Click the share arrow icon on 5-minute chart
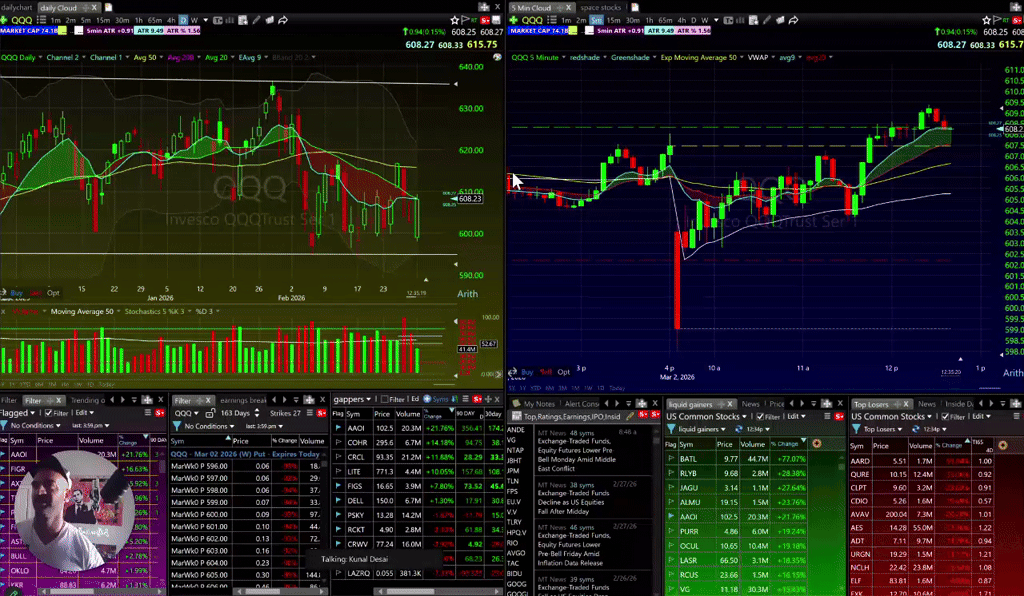 tap(794, 20)
